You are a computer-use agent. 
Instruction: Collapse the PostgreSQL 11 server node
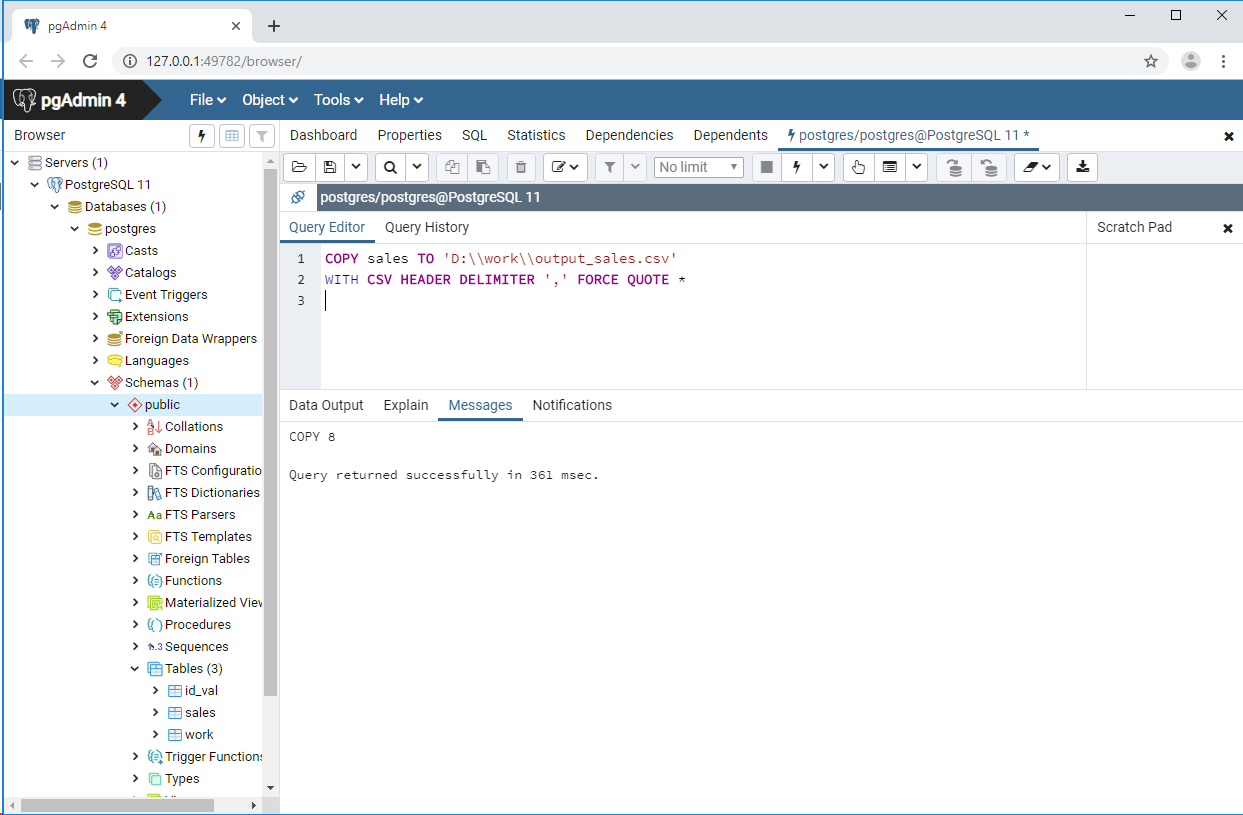[35, 184]
